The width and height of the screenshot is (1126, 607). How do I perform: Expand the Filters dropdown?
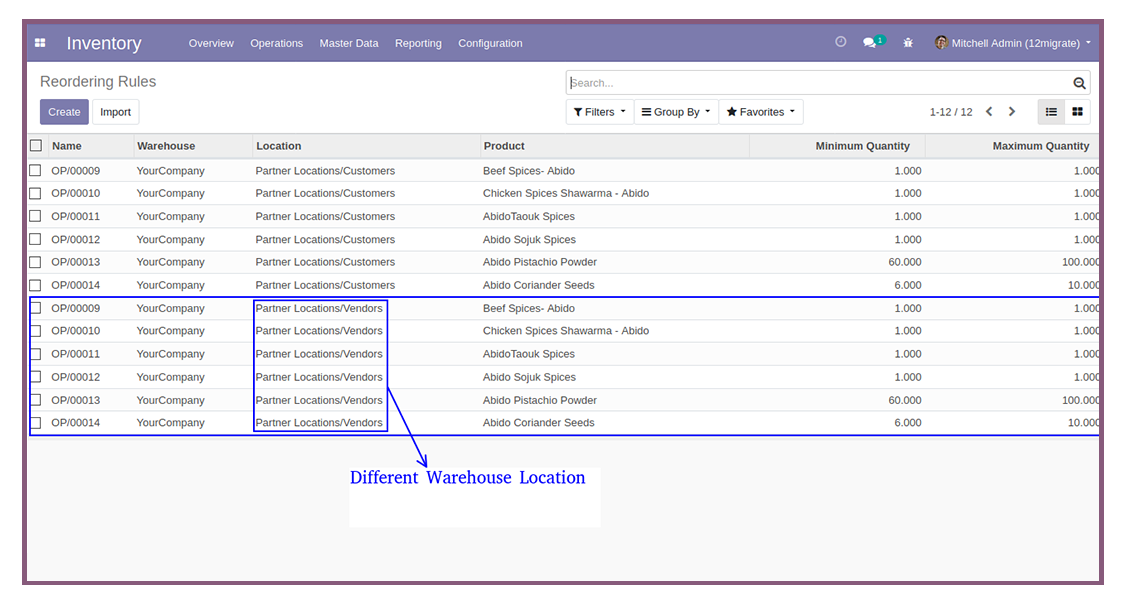point(600,112)
